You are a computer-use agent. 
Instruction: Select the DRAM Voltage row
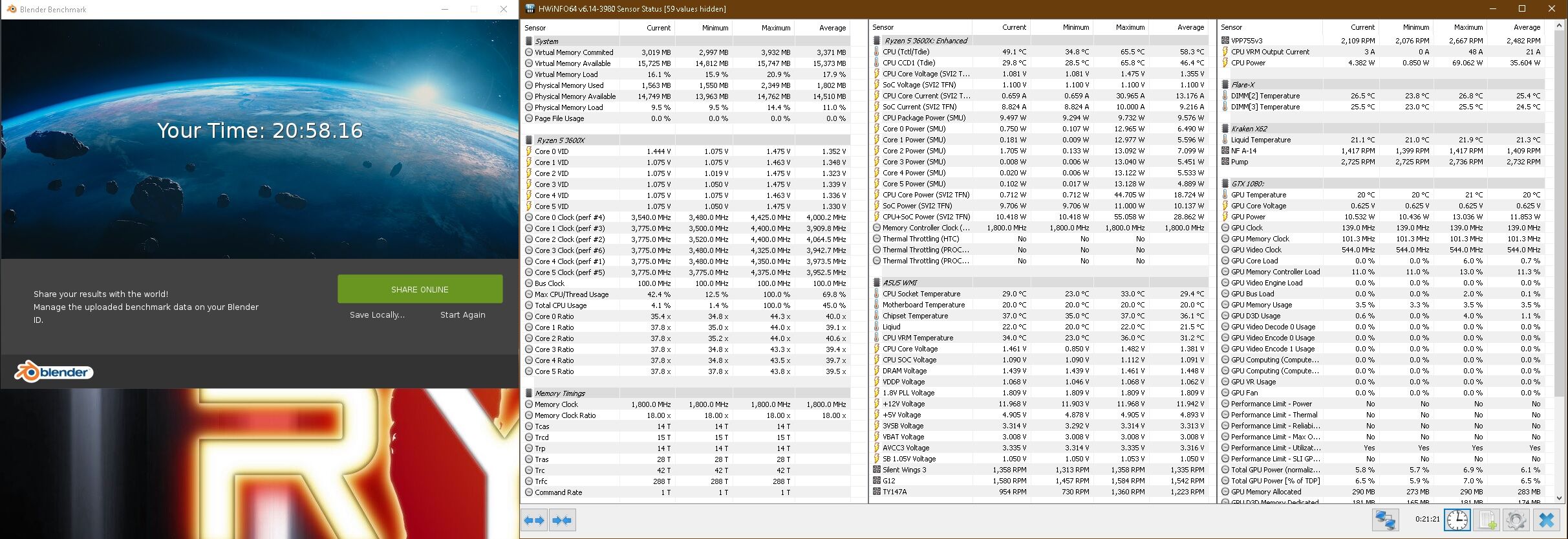[x=1040, y=370]
